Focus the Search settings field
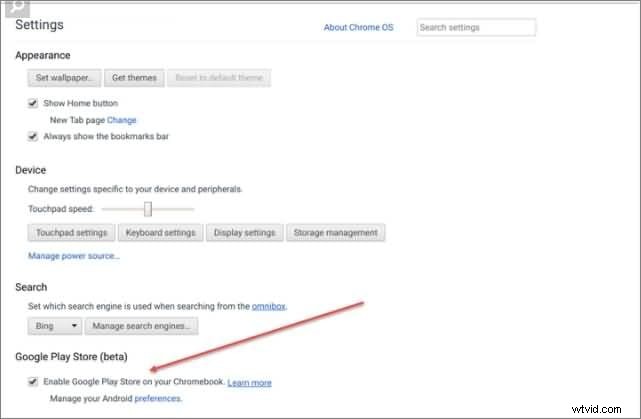Image resolution: width=641 pixels, height=419 pixels. click(x=476, y=27)
